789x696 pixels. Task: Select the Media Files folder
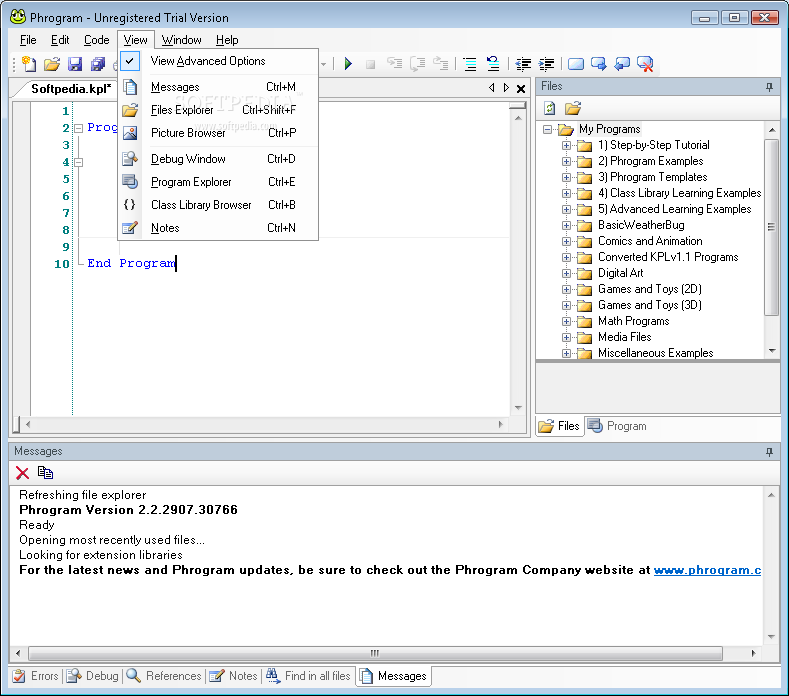pos(624,337)
